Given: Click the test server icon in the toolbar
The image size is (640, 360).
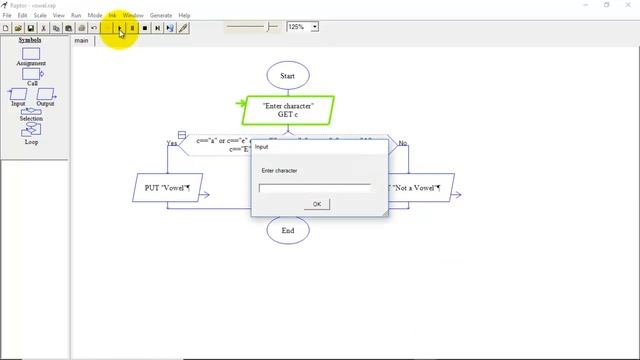Looking at the screenshot, I should tap(170, 28).
